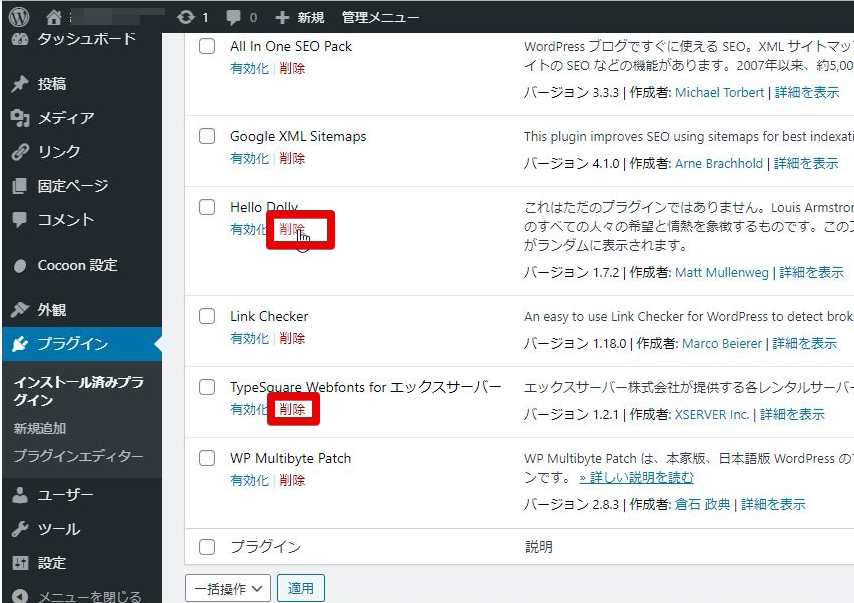Click the 外観 paintbrush icon

pyautogui.click(x=20, y=309)
